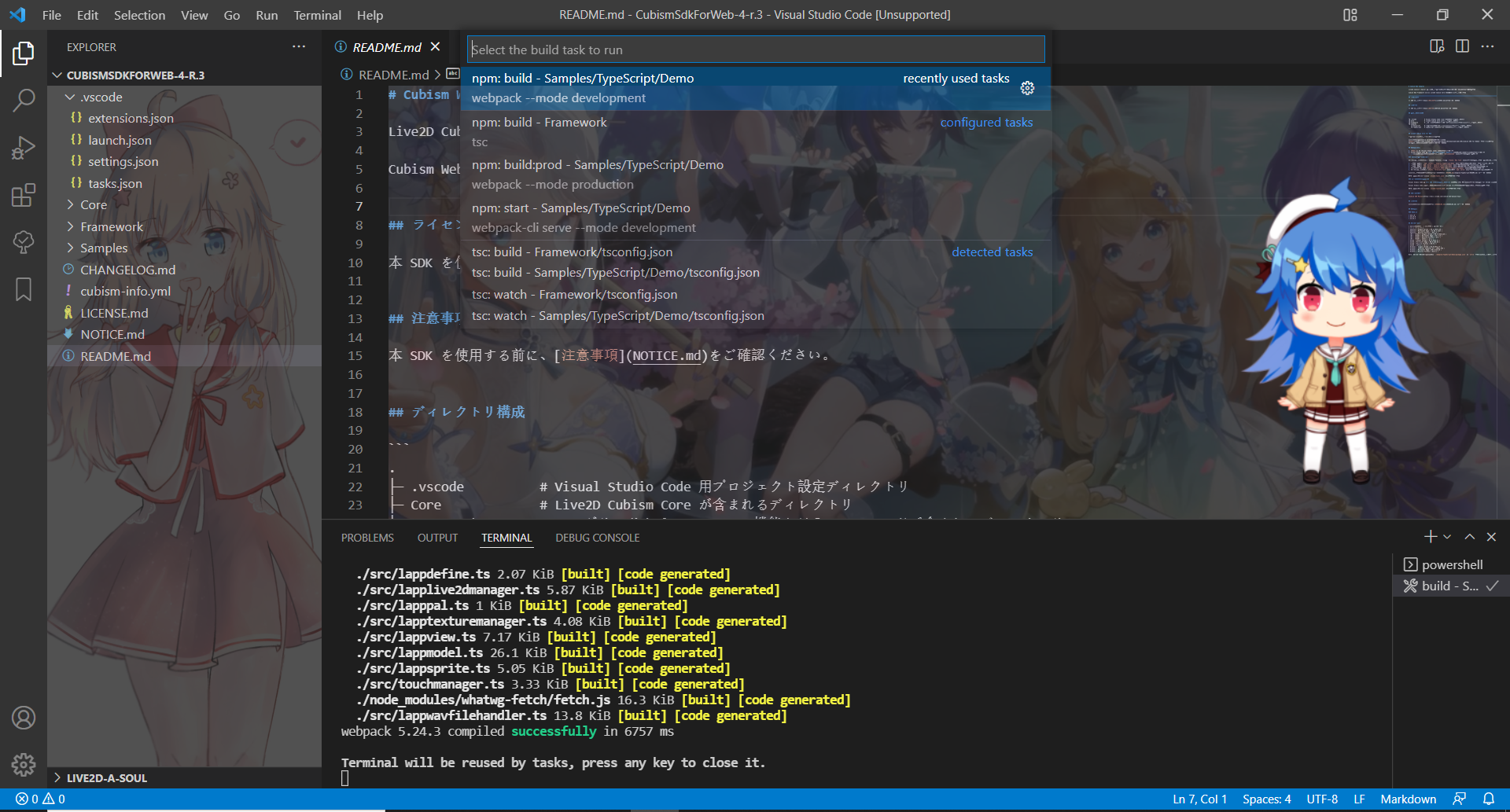
Task: Toggle panel maximize with the up chevron
Action: (x=1469, y=537)
